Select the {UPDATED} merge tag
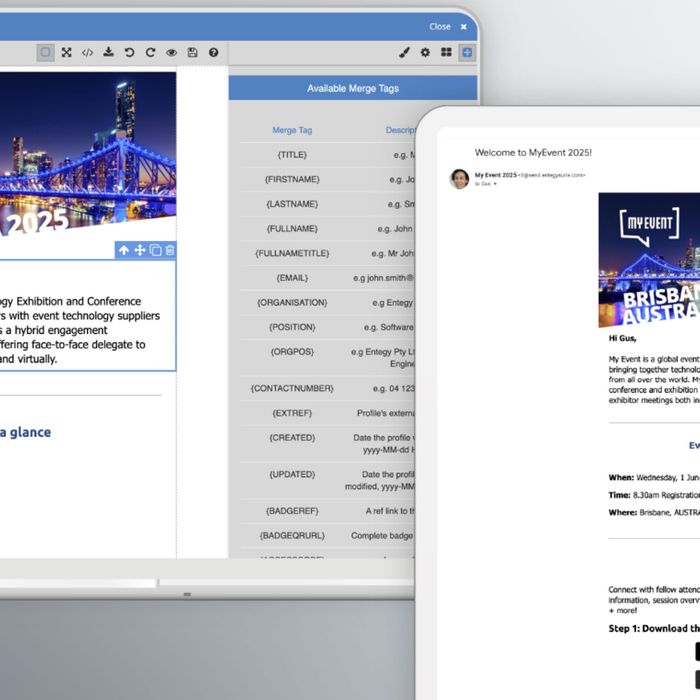 (x=292, y=474)
